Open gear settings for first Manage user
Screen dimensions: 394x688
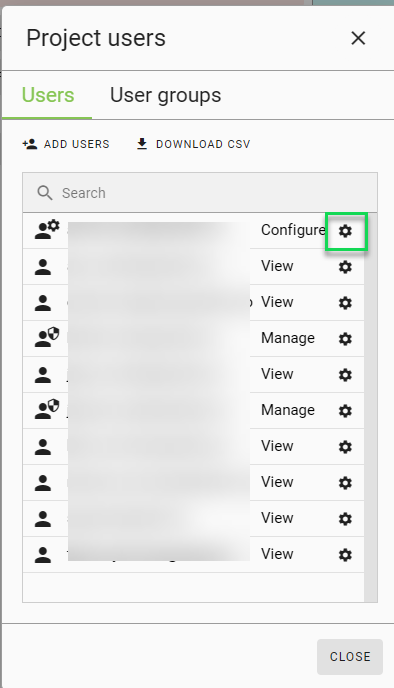coord(345,339)
